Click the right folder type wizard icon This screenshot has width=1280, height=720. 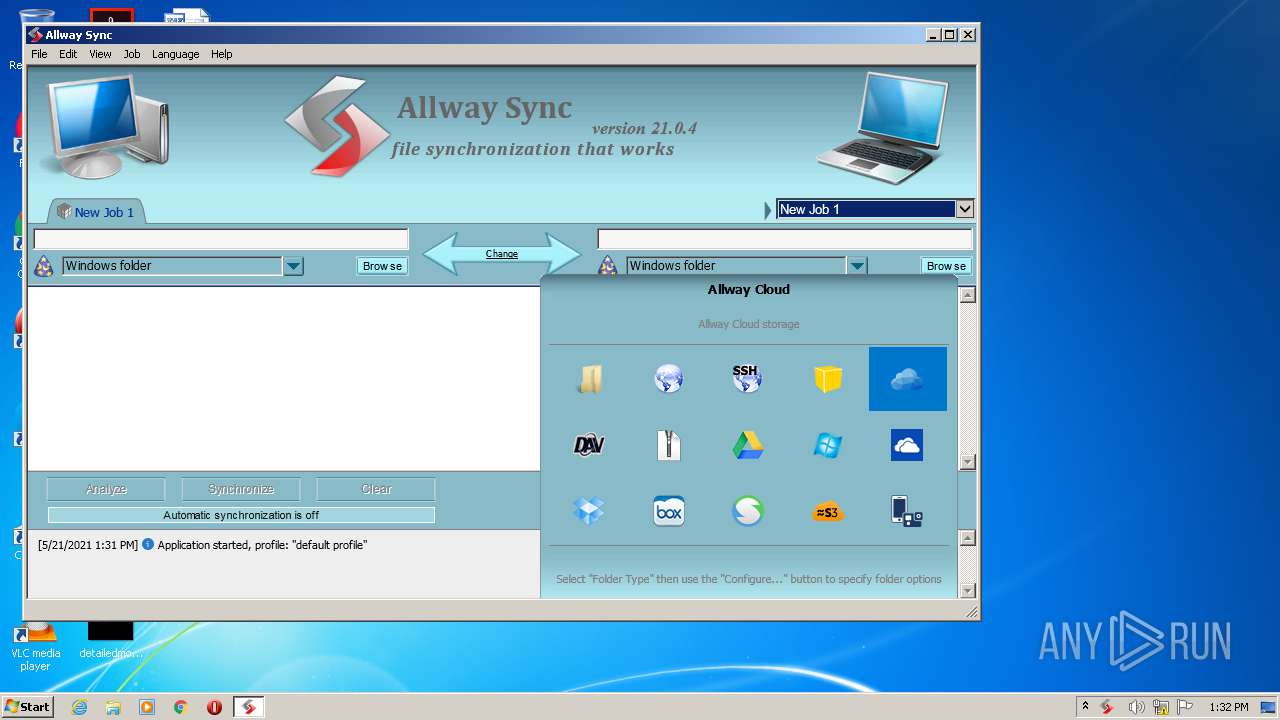click(x=607, y=266)
